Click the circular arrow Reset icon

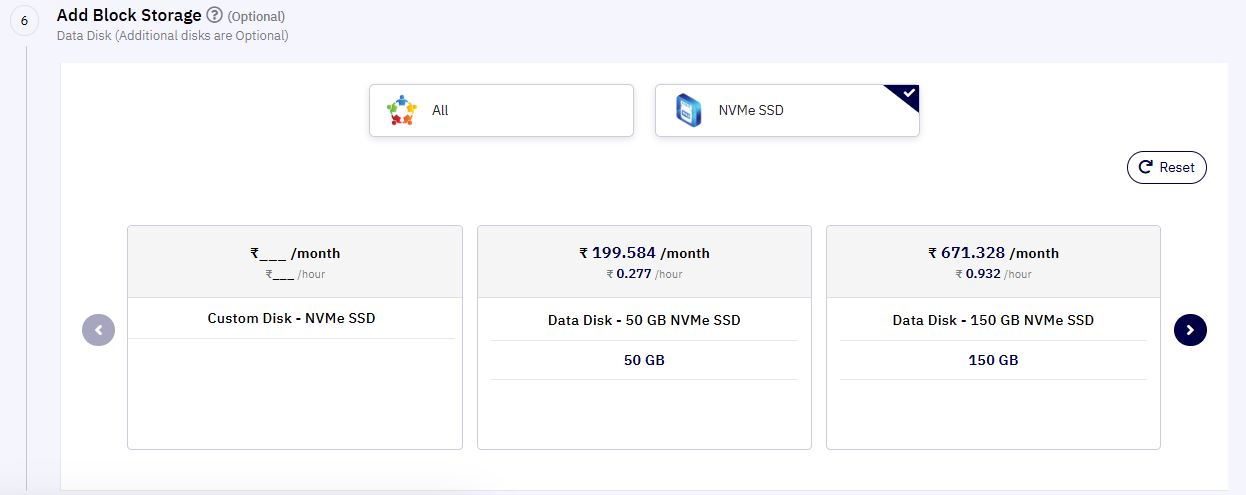[1144, 168]
